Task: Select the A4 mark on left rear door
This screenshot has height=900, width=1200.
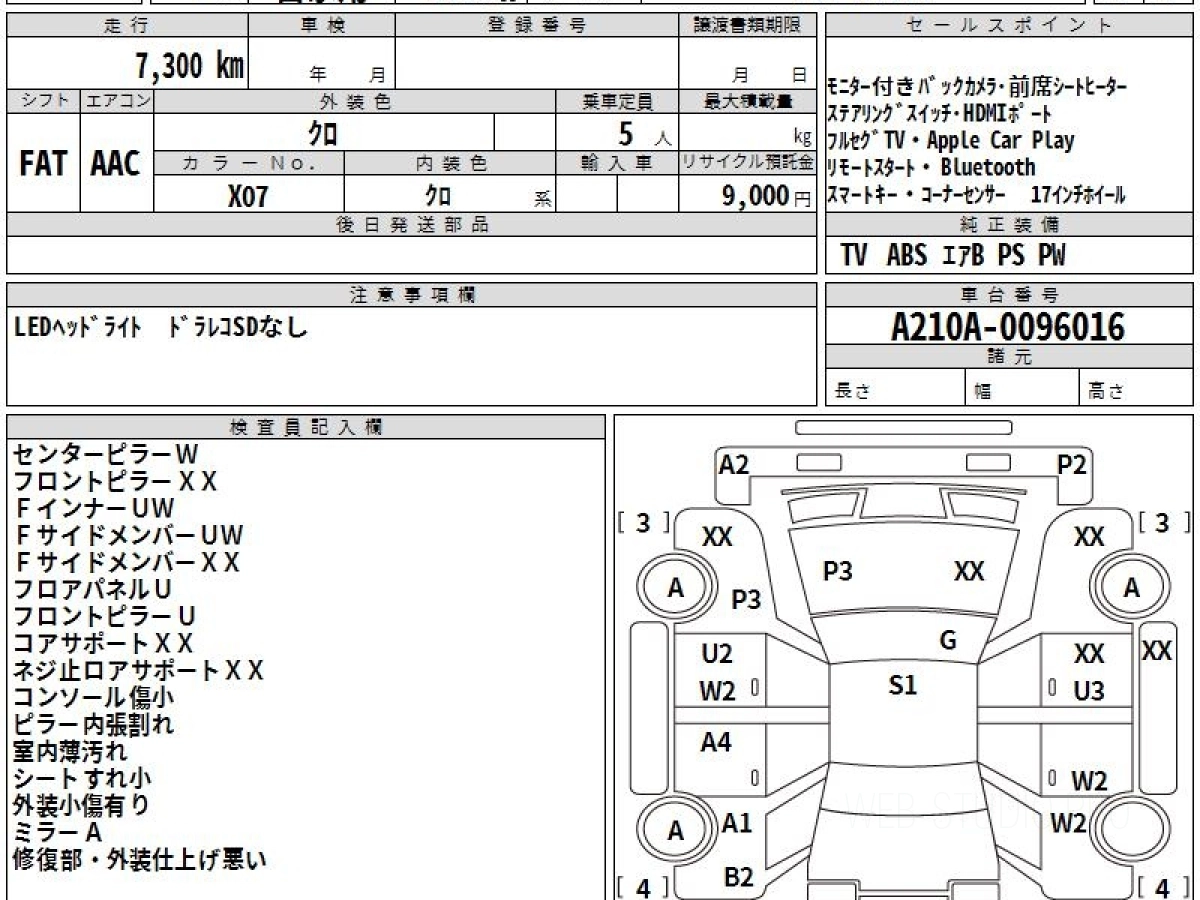Action: [x=715, y=743]
